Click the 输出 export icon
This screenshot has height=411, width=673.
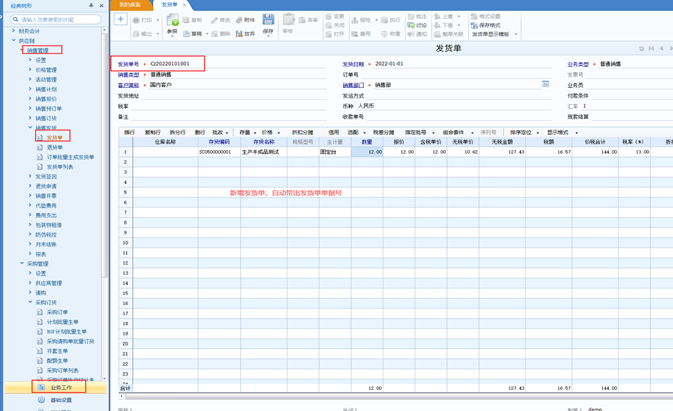pos(136,34)
